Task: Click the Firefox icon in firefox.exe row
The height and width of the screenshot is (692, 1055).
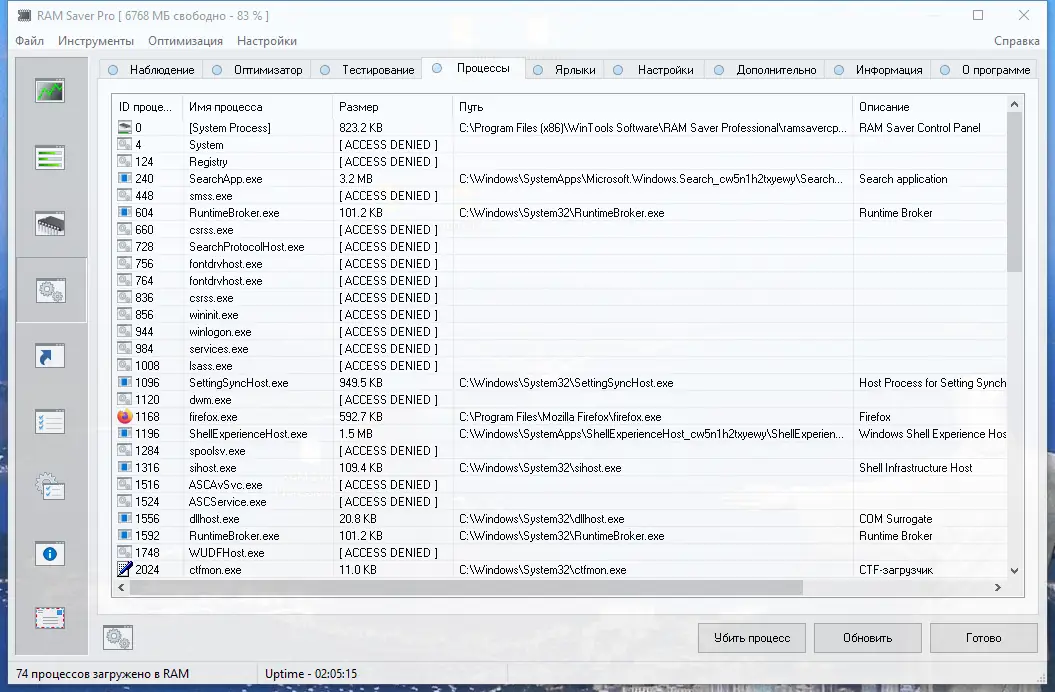Action: pos(124,417)
